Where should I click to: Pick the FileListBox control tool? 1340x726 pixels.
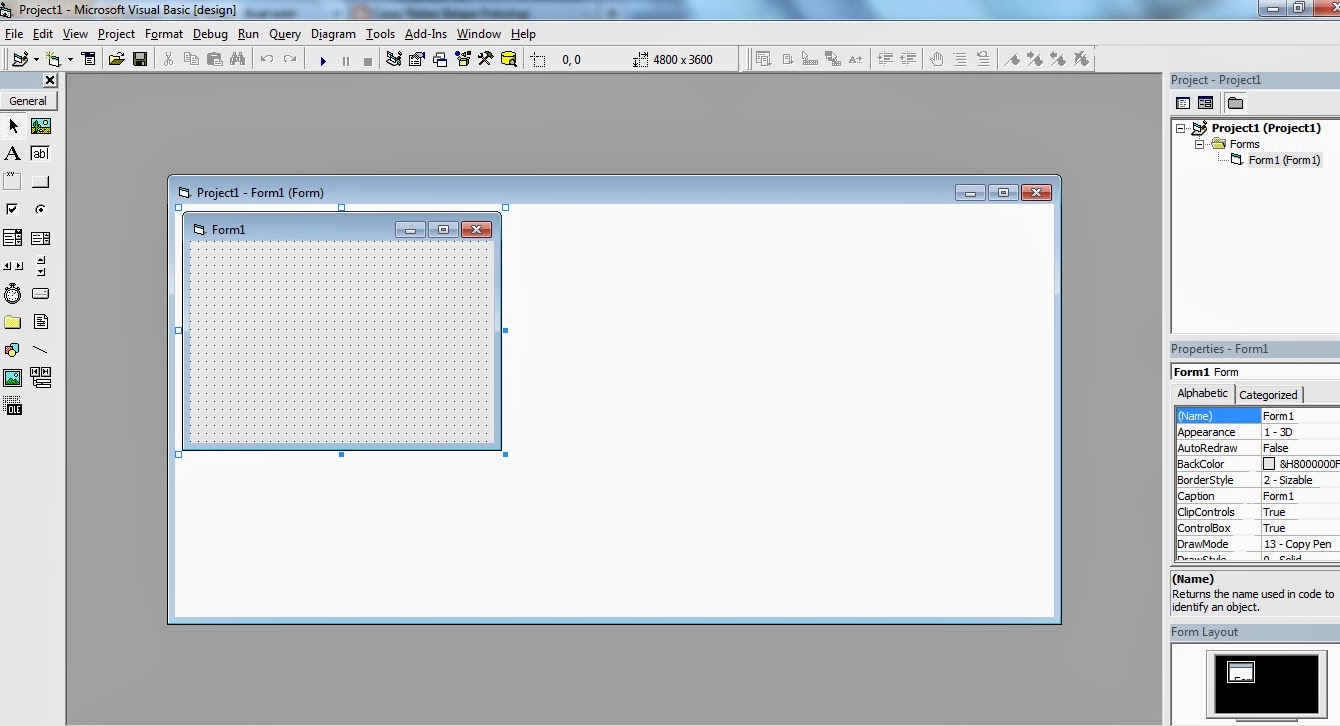(x=41, y=322)
